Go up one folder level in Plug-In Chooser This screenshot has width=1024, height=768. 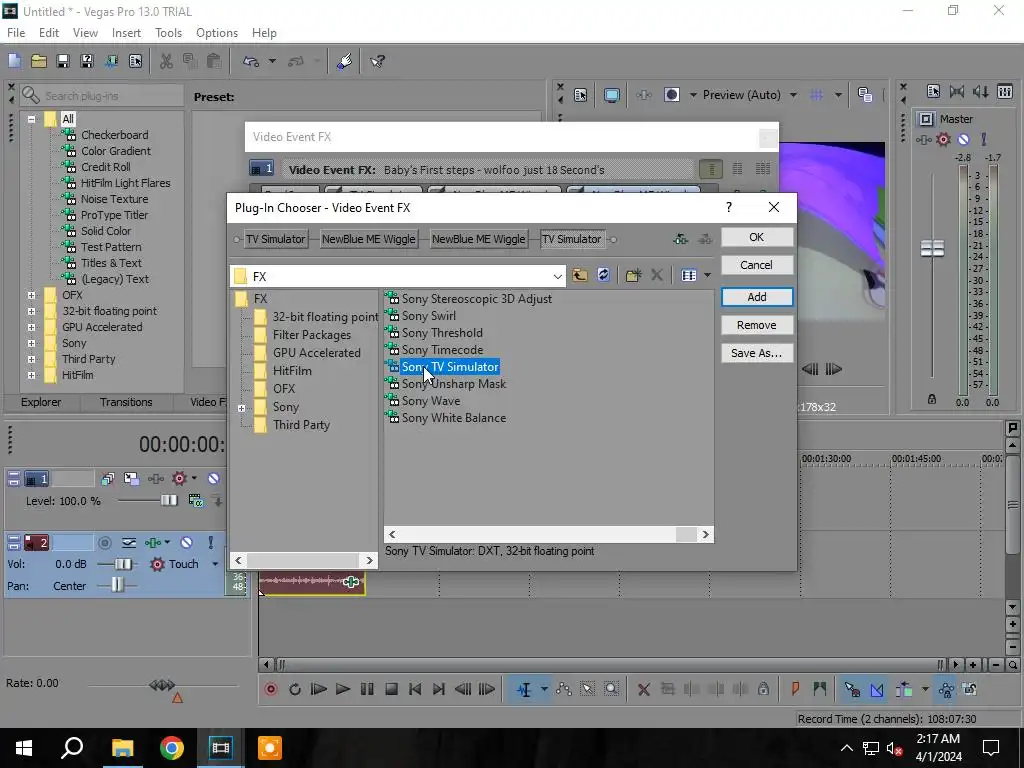coord(579,276)
